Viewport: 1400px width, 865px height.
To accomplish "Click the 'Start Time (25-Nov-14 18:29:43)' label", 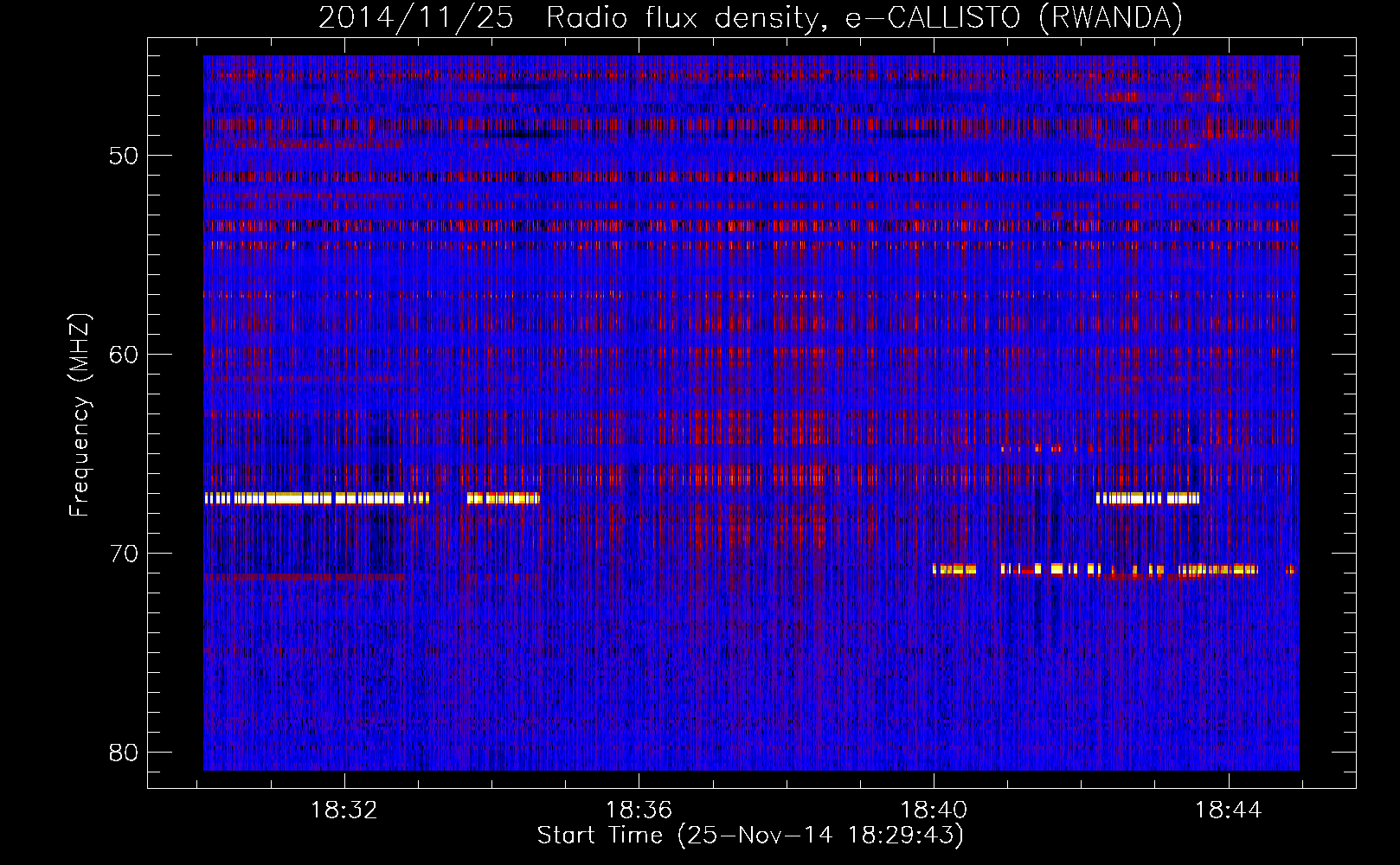I will point(750,836).
